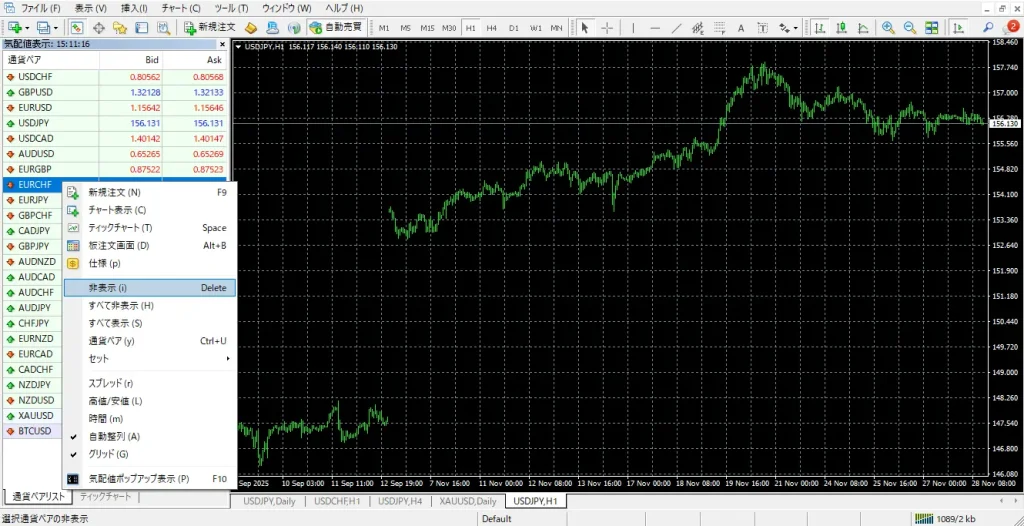This screenshot has height=526, width=1024.
Task: Click the crosshair cursor tool
Action: pos(606,27)
